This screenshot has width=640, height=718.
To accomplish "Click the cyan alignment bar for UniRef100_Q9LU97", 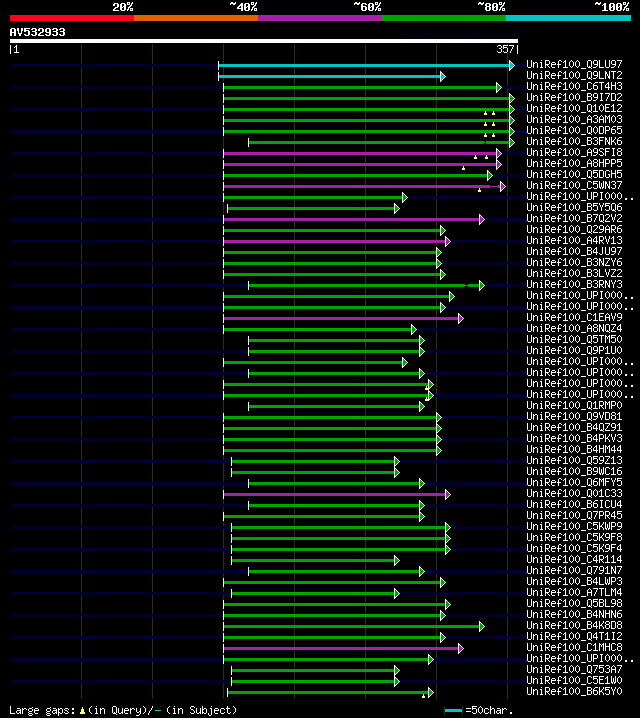I will 366,65.
